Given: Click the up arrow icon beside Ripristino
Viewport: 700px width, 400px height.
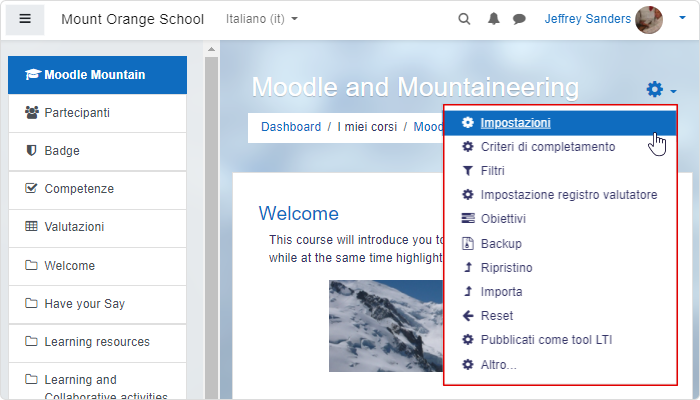Looking at the screenshot, I should [467, 267].
